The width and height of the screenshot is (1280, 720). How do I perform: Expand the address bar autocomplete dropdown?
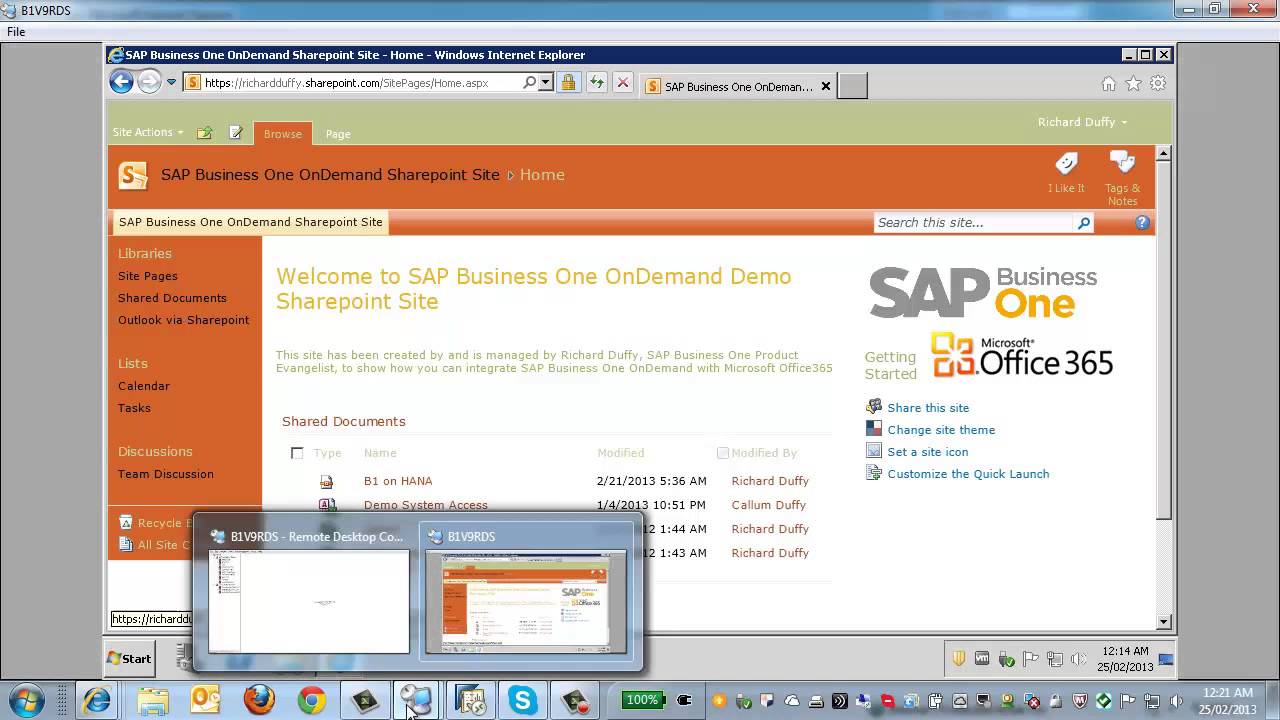(x=545, y=83)
